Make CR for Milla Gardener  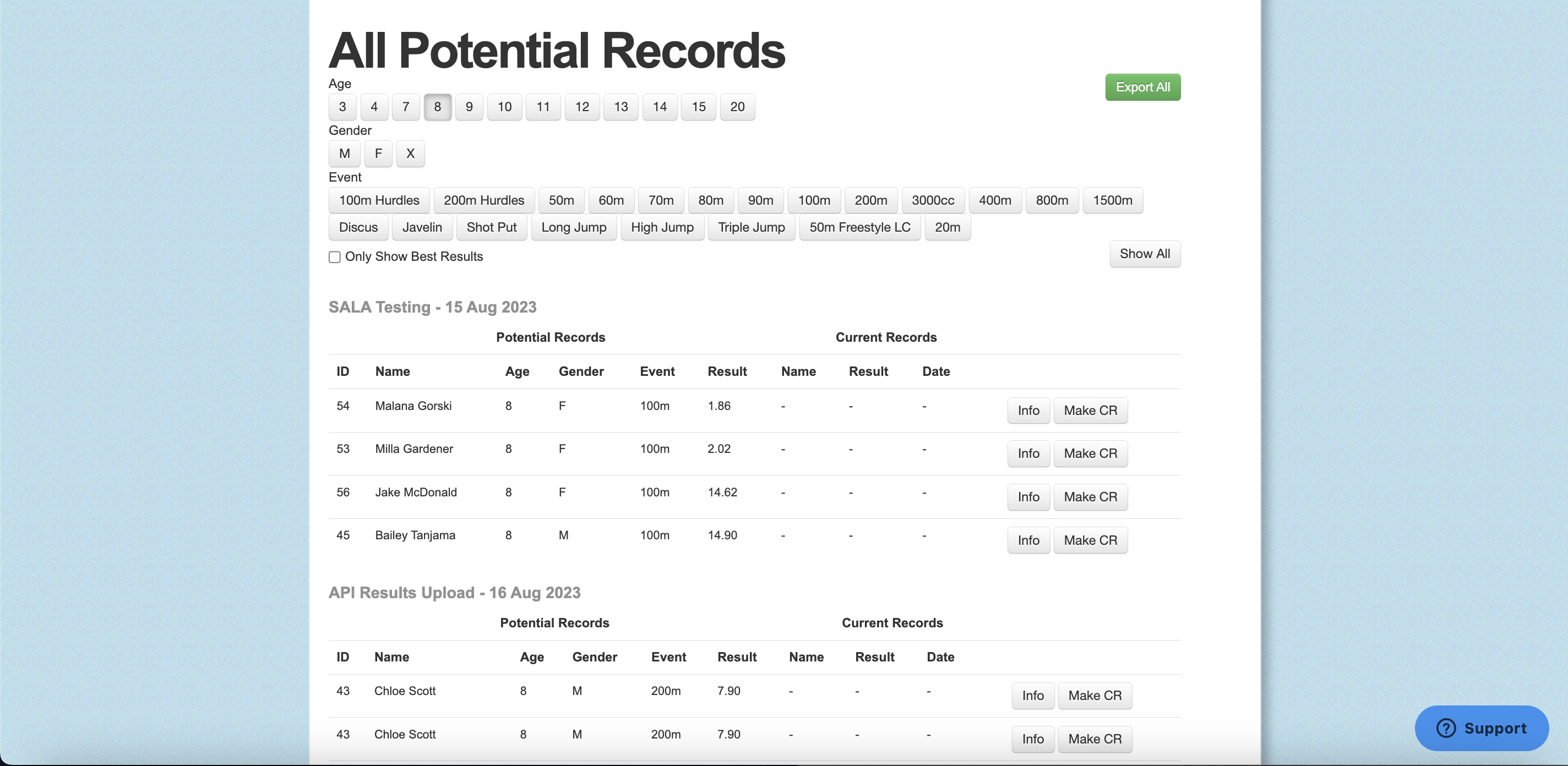tap(1091, 454)
